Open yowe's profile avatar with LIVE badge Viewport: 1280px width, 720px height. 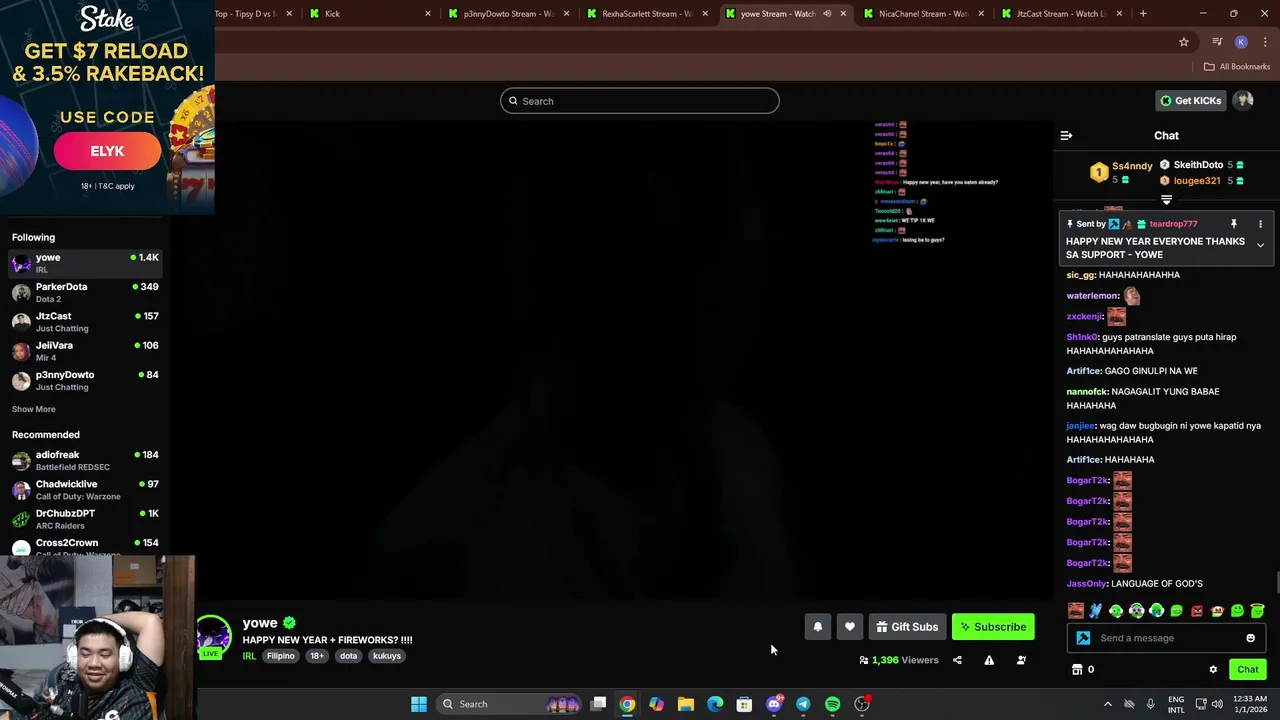pos(212,636)
